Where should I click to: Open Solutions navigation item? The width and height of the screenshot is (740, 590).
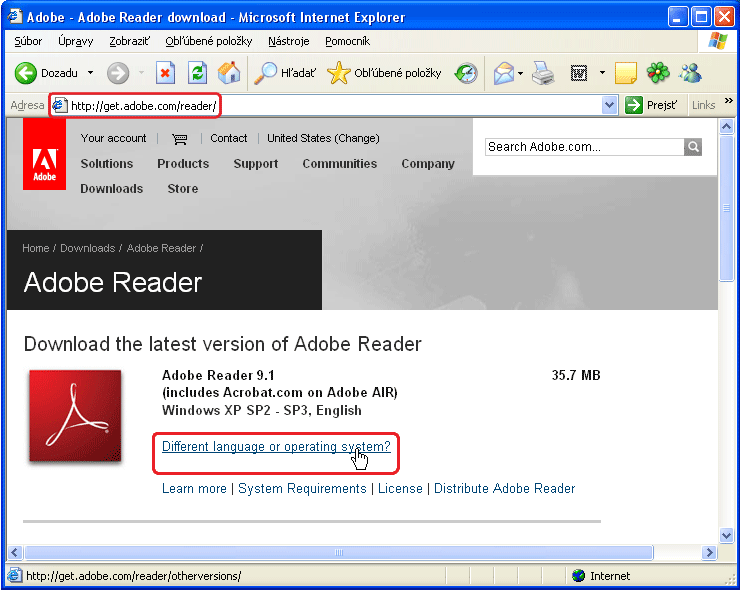pos(107,164)
